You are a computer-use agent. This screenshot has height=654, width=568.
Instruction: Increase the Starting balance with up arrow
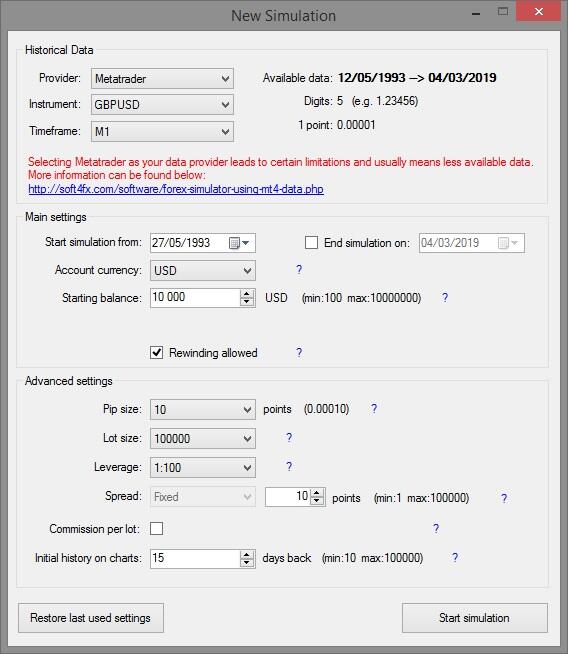(247, 294)
